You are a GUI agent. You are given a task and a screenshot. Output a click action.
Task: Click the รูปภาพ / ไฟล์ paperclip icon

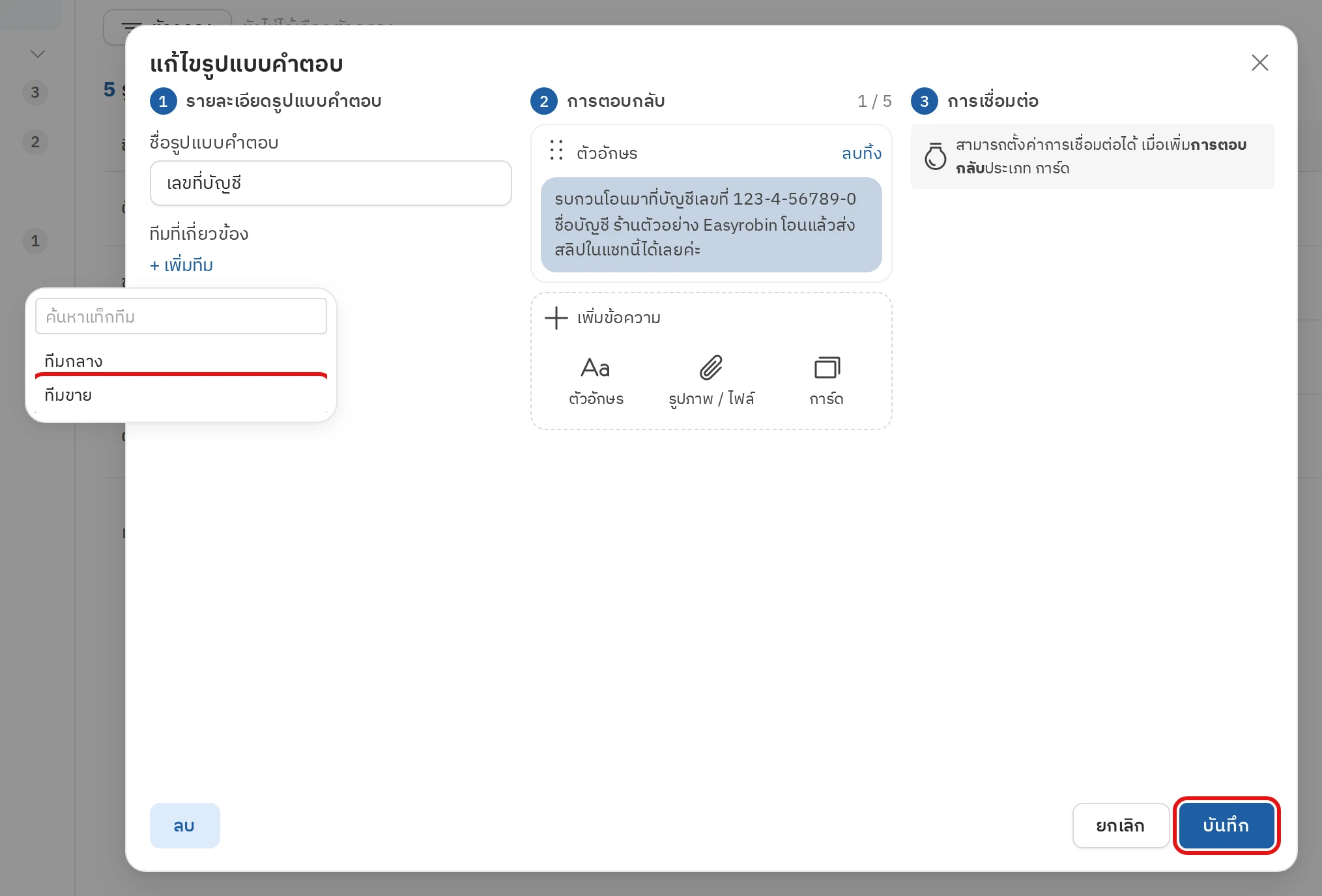[711, 368]
